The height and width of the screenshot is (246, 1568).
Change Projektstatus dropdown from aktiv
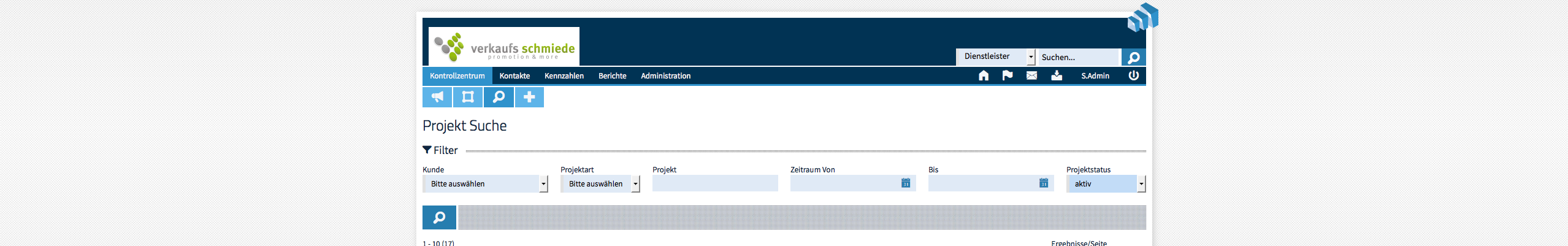1106,183
